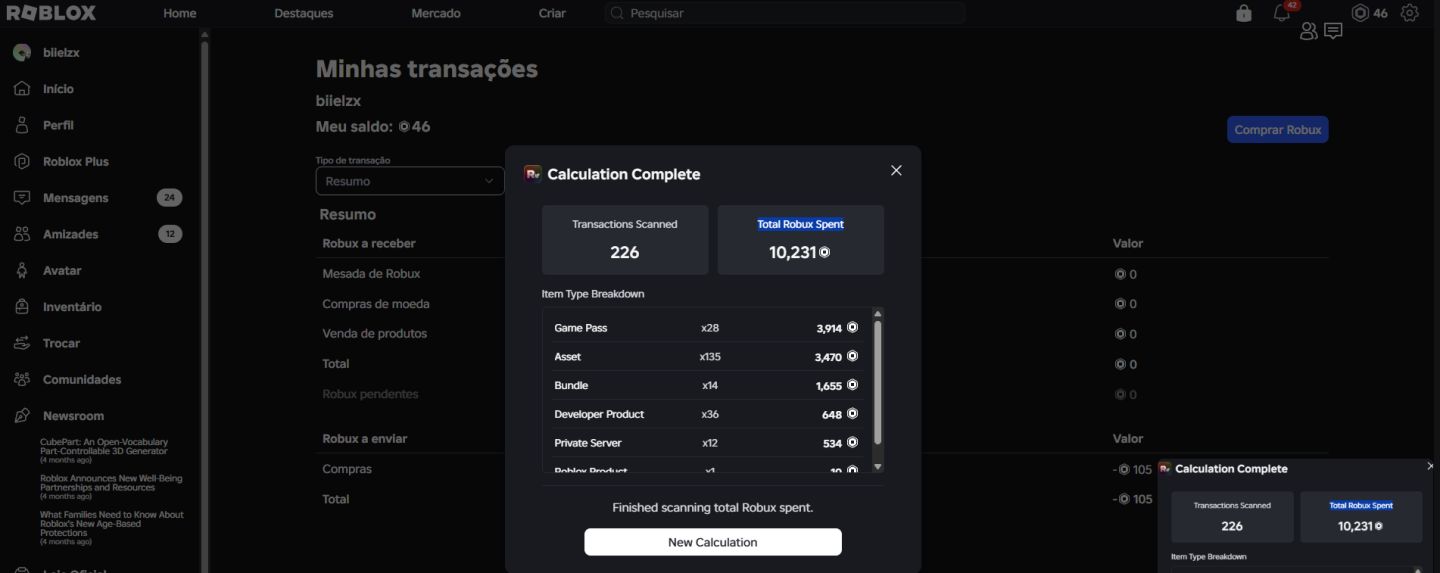Click the Comprar Robux button

coord(1278,129)
